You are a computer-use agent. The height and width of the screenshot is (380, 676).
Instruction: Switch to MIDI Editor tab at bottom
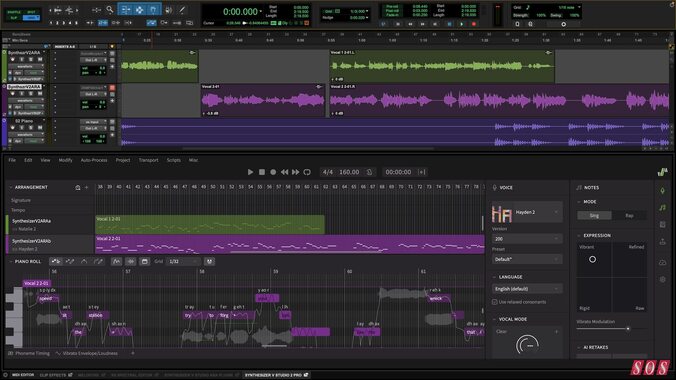23,375
